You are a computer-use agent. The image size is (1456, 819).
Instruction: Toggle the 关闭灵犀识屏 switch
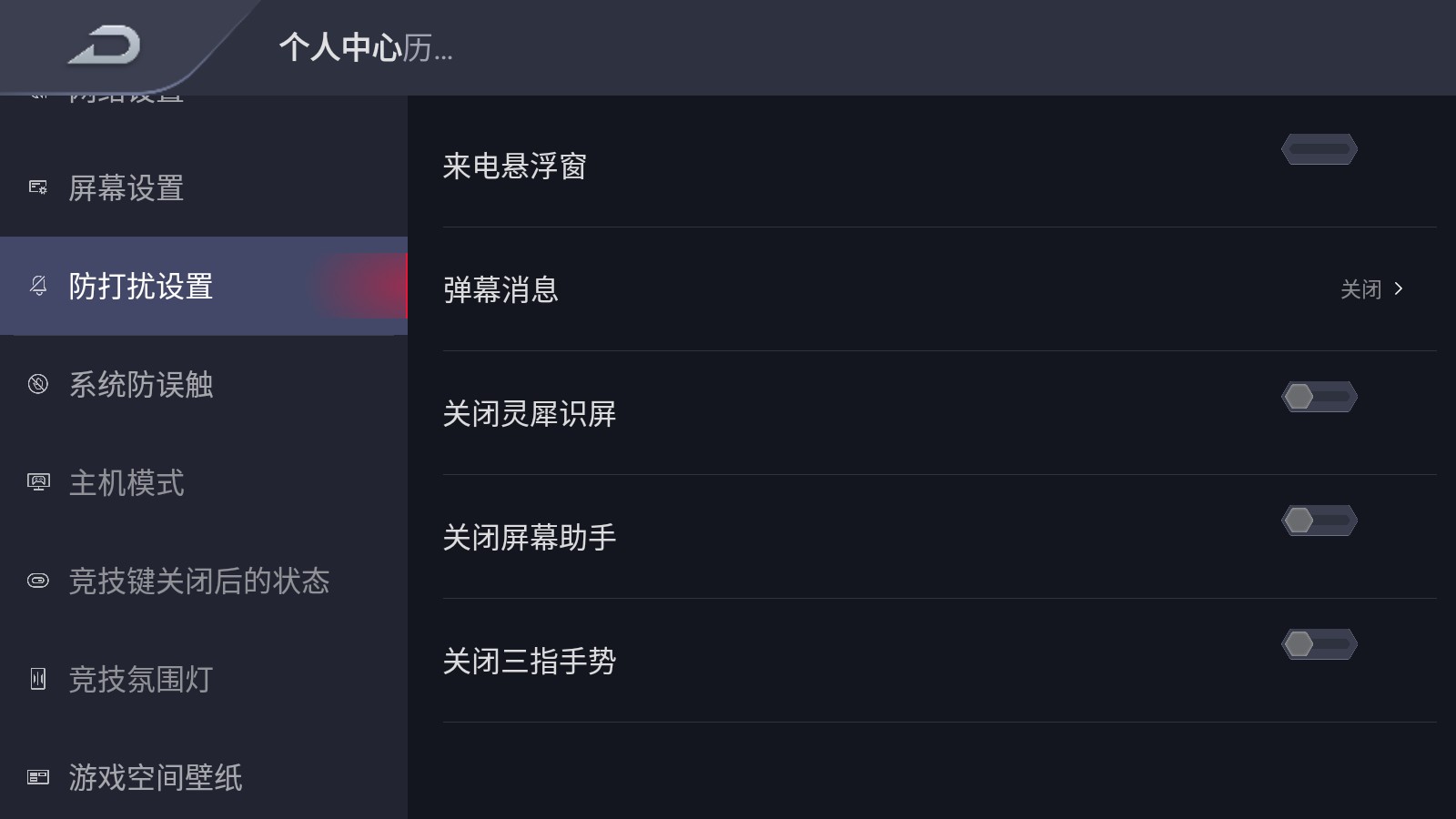click(x=1319, y=396)
